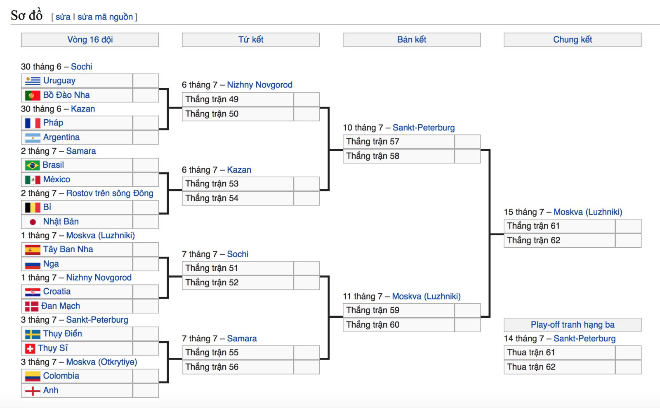Click the France flag beside Pháp
Viewport: 660px width, 408px height.
(x=32, y=123)
